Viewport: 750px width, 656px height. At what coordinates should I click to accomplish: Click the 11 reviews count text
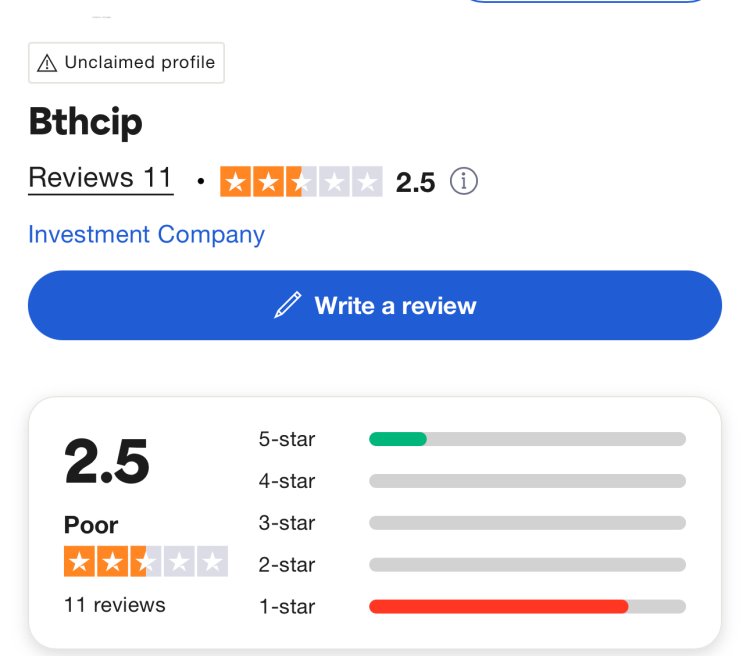click(x=115, y=605)
